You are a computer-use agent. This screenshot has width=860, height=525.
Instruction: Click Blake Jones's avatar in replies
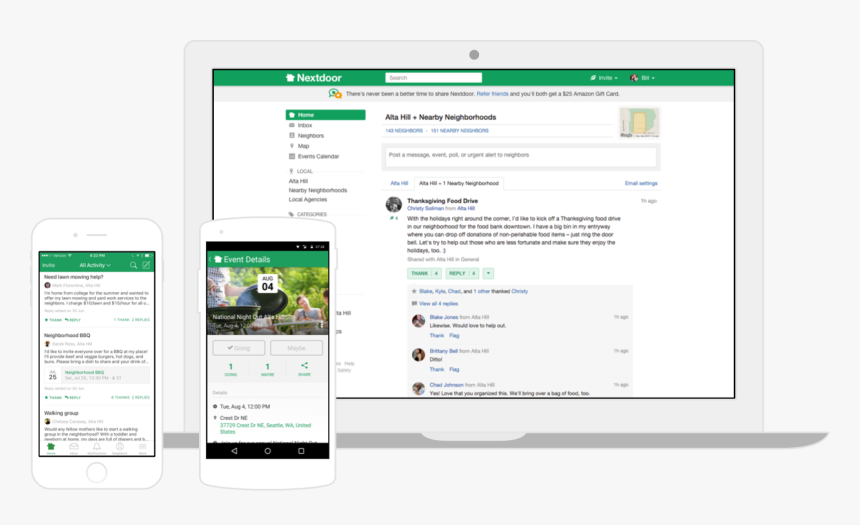click(418, 320)
